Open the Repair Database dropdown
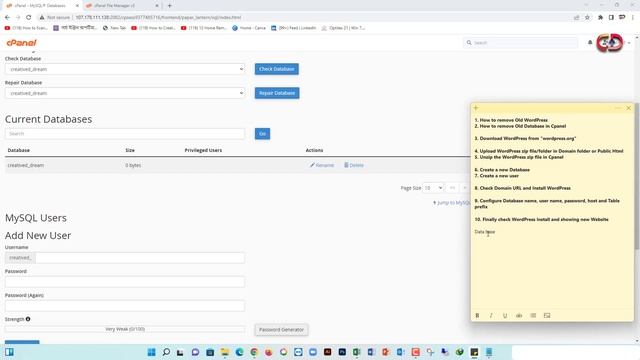The height and width of the screenshot is (360, 640). [x=125, y=93]
